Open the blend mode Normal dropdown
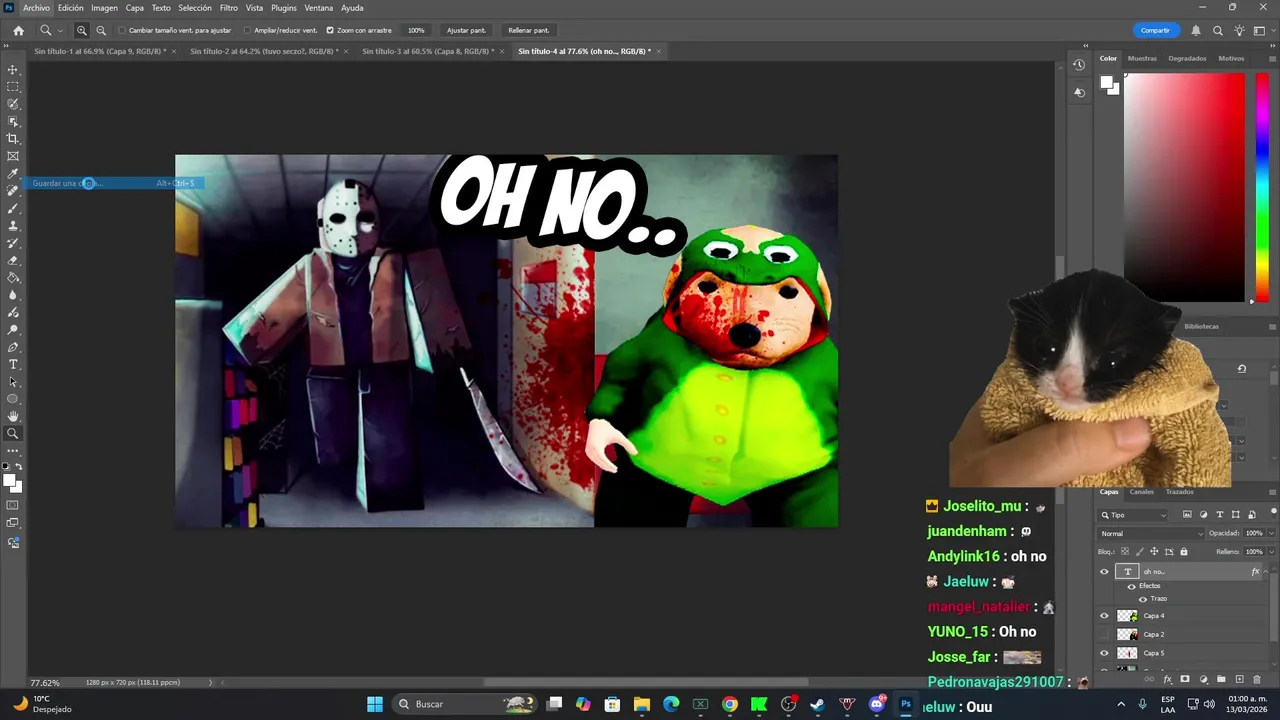Viewport: 1280px width, 720px height. pyautogui.click(x=1152, y=533)
